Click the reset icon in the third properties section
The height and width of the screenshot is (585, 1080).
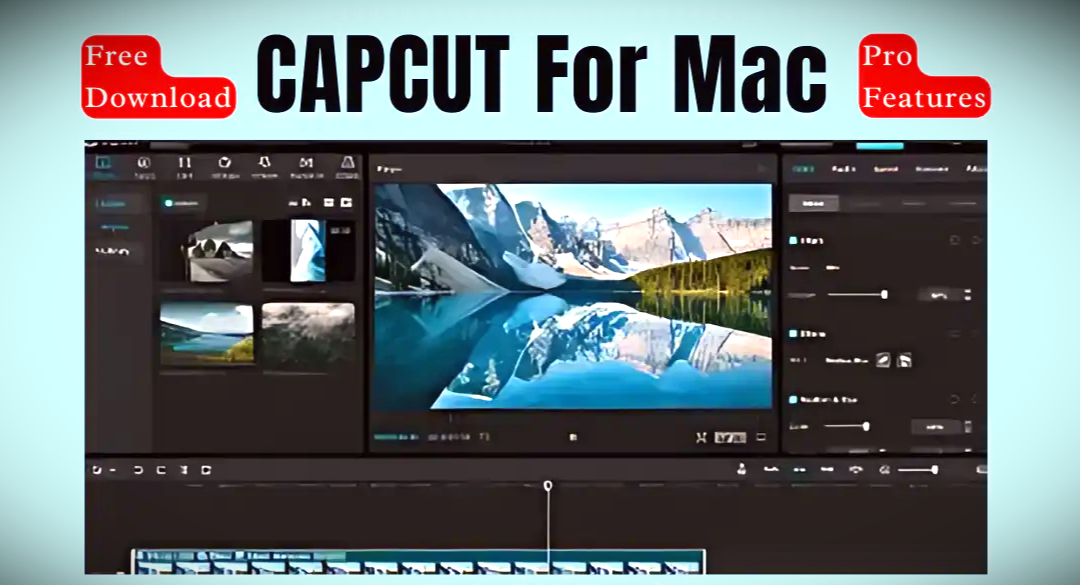pyautogui.click(x=955, y=400)
